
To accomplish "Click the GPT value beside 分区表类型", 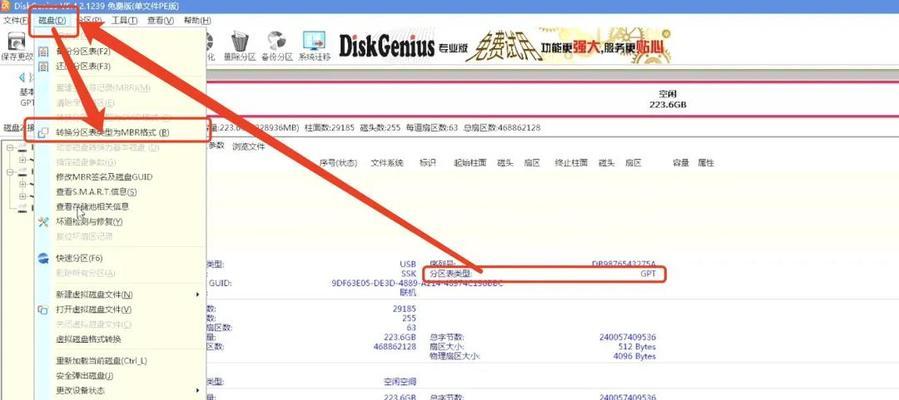I will point(648,274).
